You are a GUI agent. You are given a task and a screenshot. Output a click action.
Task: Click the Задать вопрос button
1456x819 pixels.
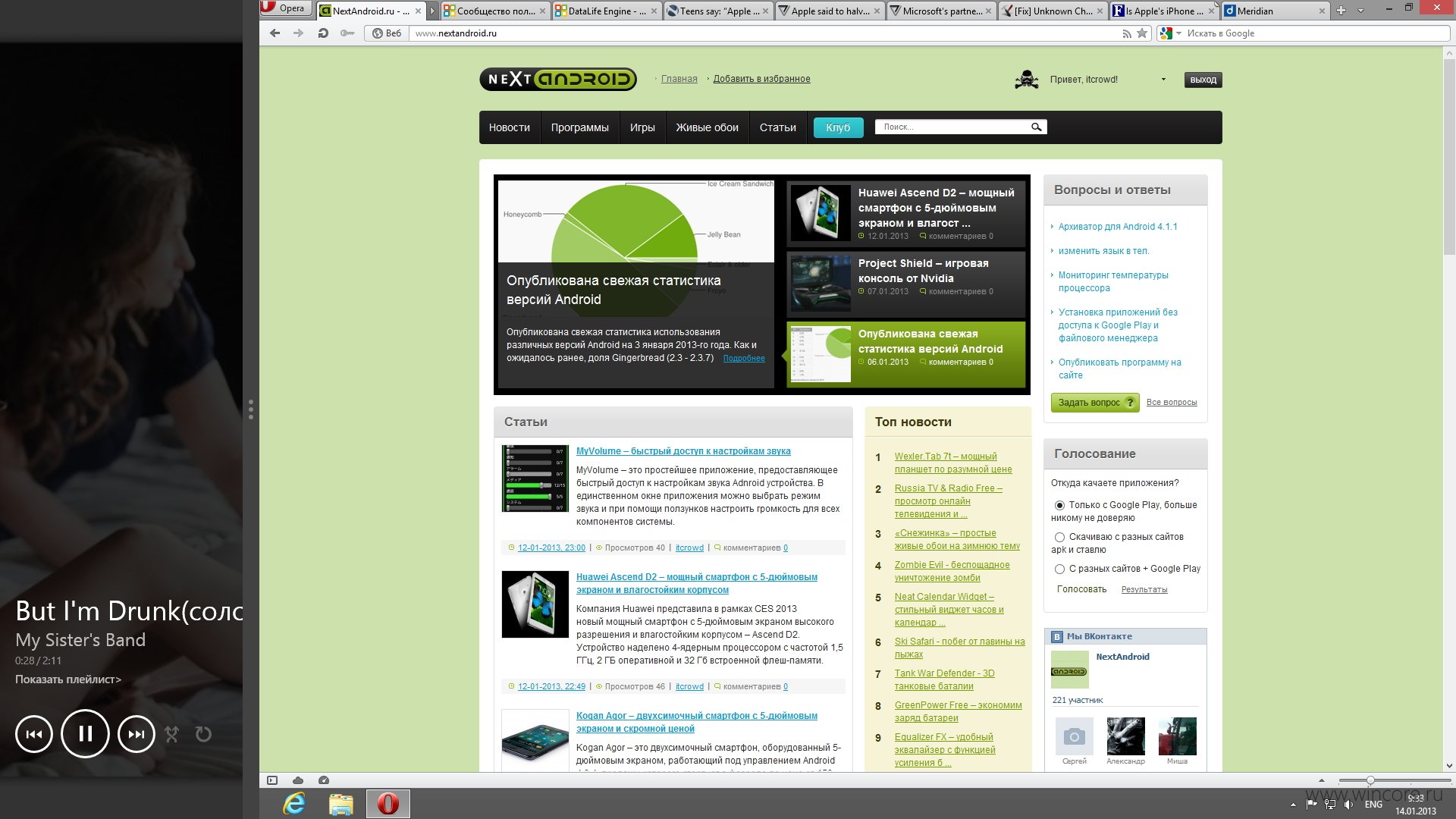[x=1094, y=403]
